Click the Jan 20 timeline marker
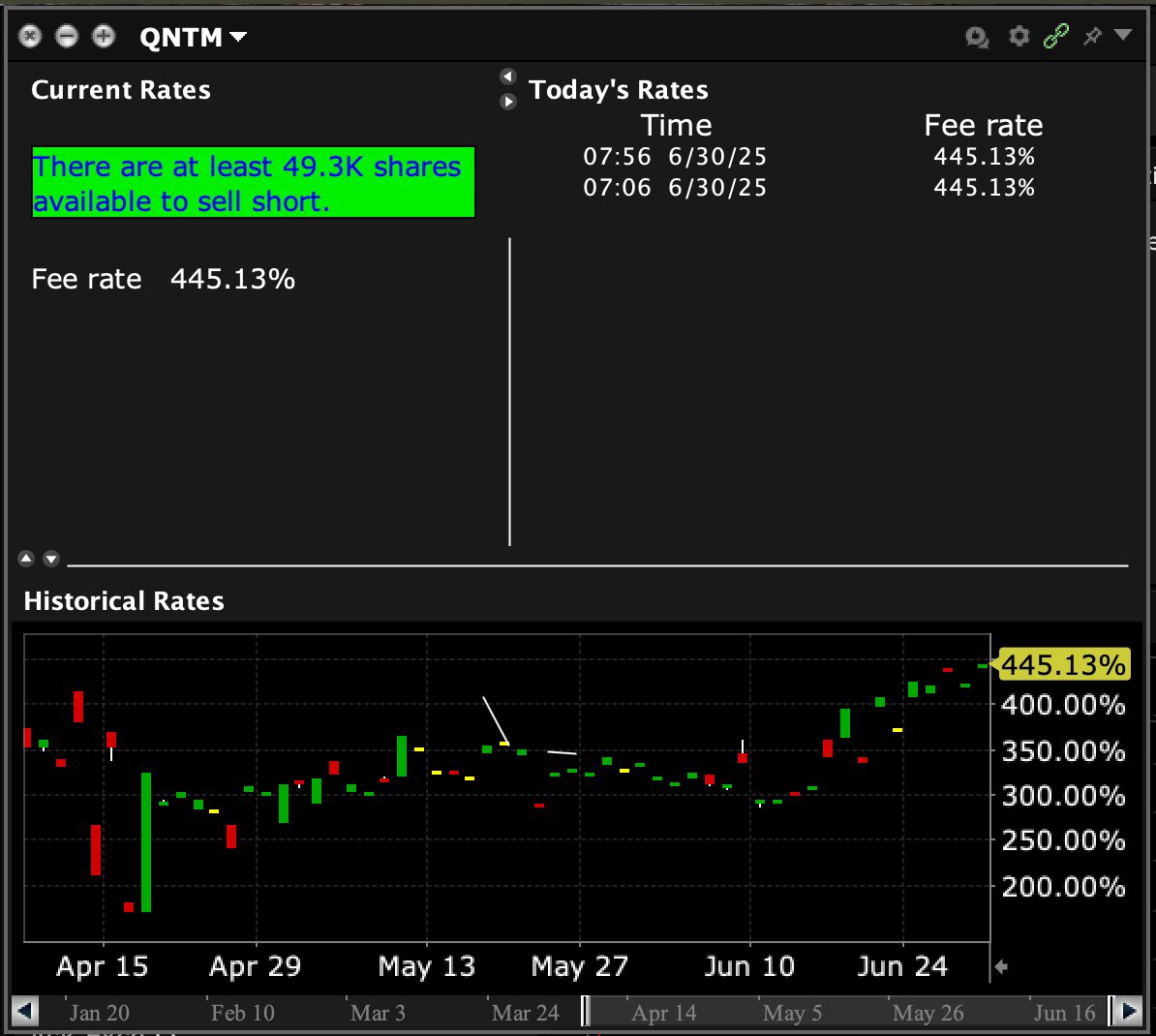 pyautogui.click(x=100, y=1013)
